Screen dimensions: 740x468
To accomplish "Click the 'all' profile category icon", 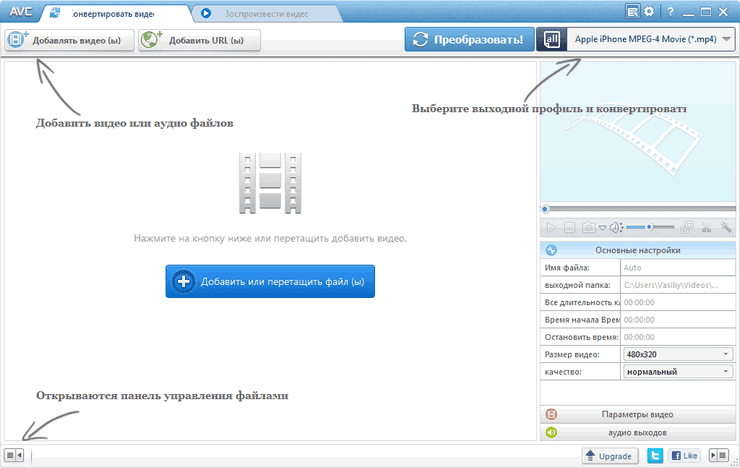I will click(x=552, y=40).
